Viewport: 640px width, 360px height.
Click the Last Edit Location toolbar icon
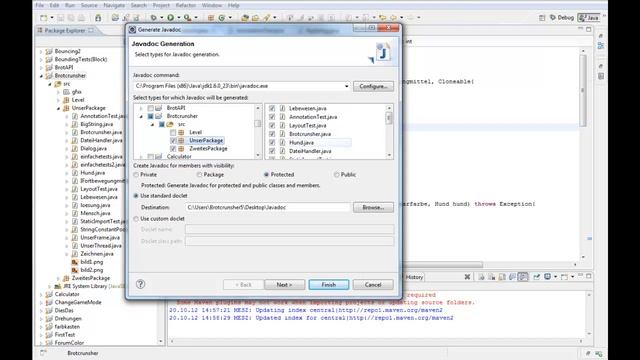click(x=382, y=18)
